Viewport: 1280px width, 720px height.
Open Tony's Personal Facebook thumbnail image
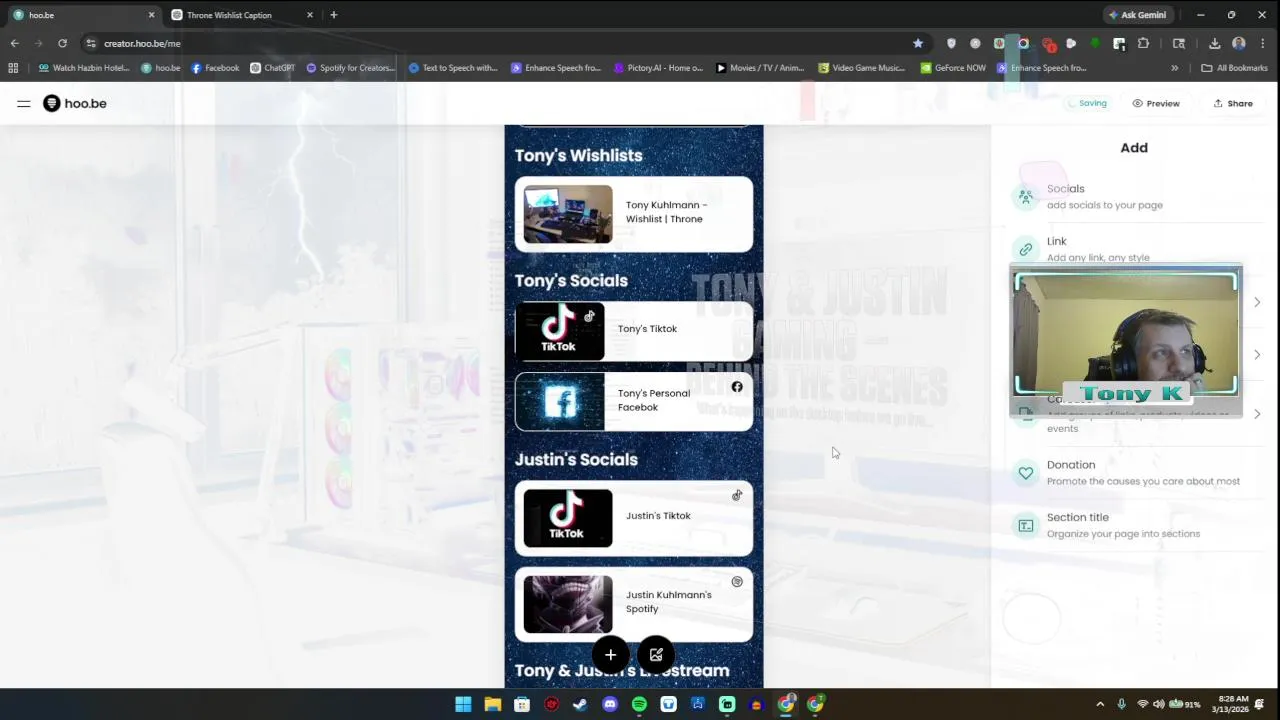click(x=560, y=402)
